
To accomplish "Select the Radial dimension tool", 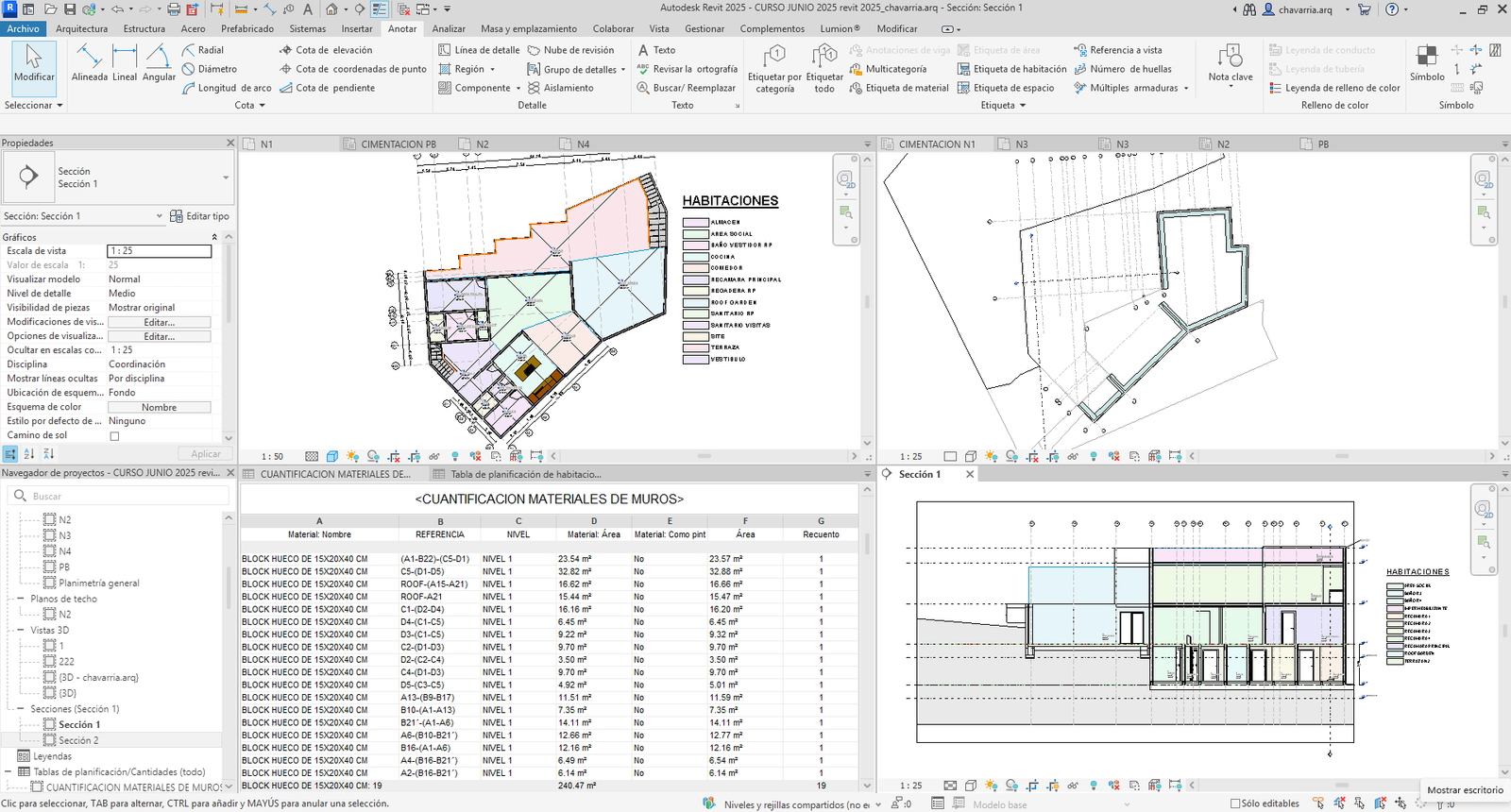I will tap(203, 50).
